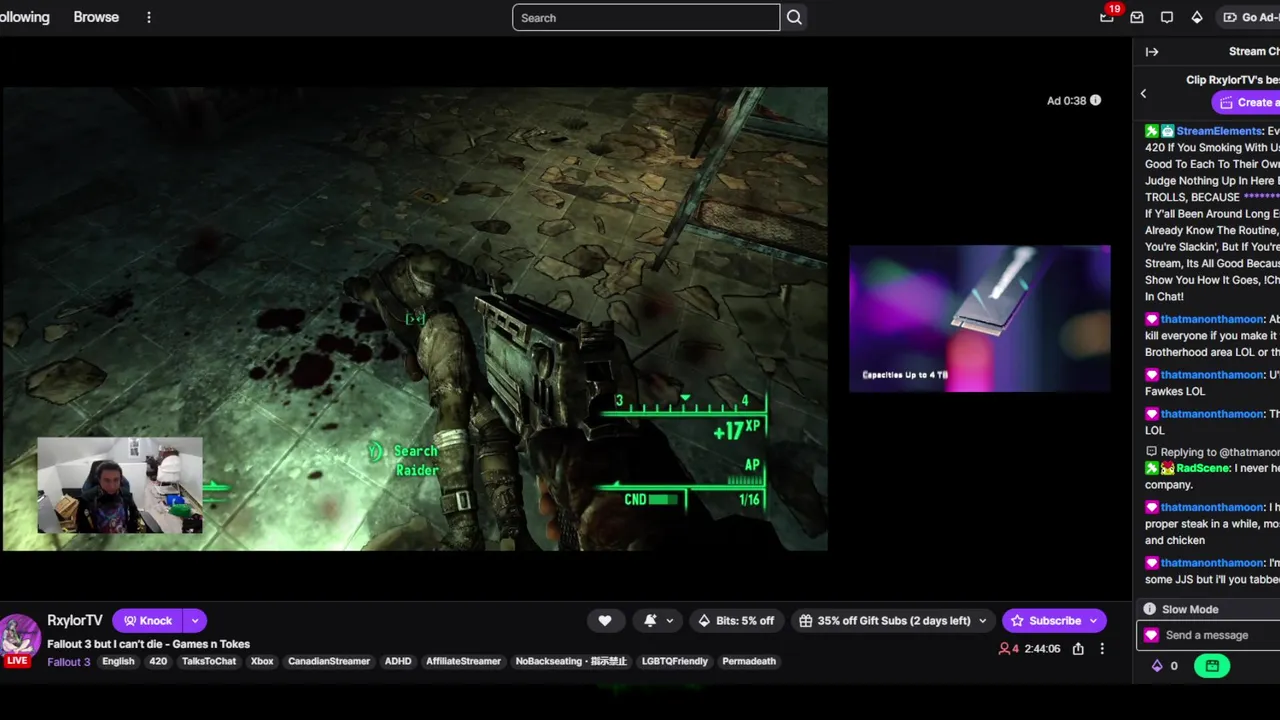Open the RadScene username in chat
This screenshot has height=720, width=1280.
point(1202,468)
